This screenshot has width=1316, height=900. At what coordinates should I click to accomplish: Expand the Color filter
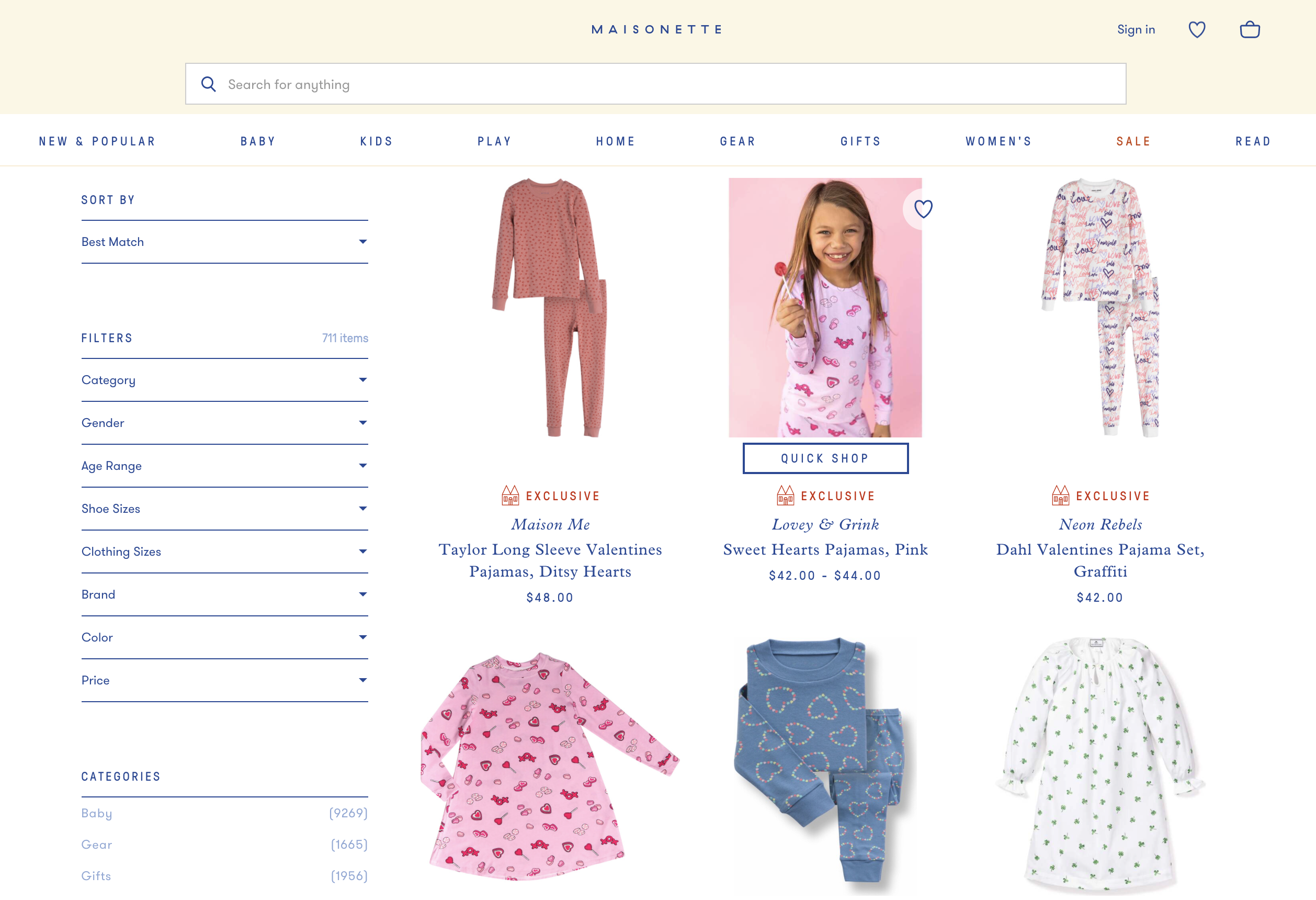click(x=225, y=637)
